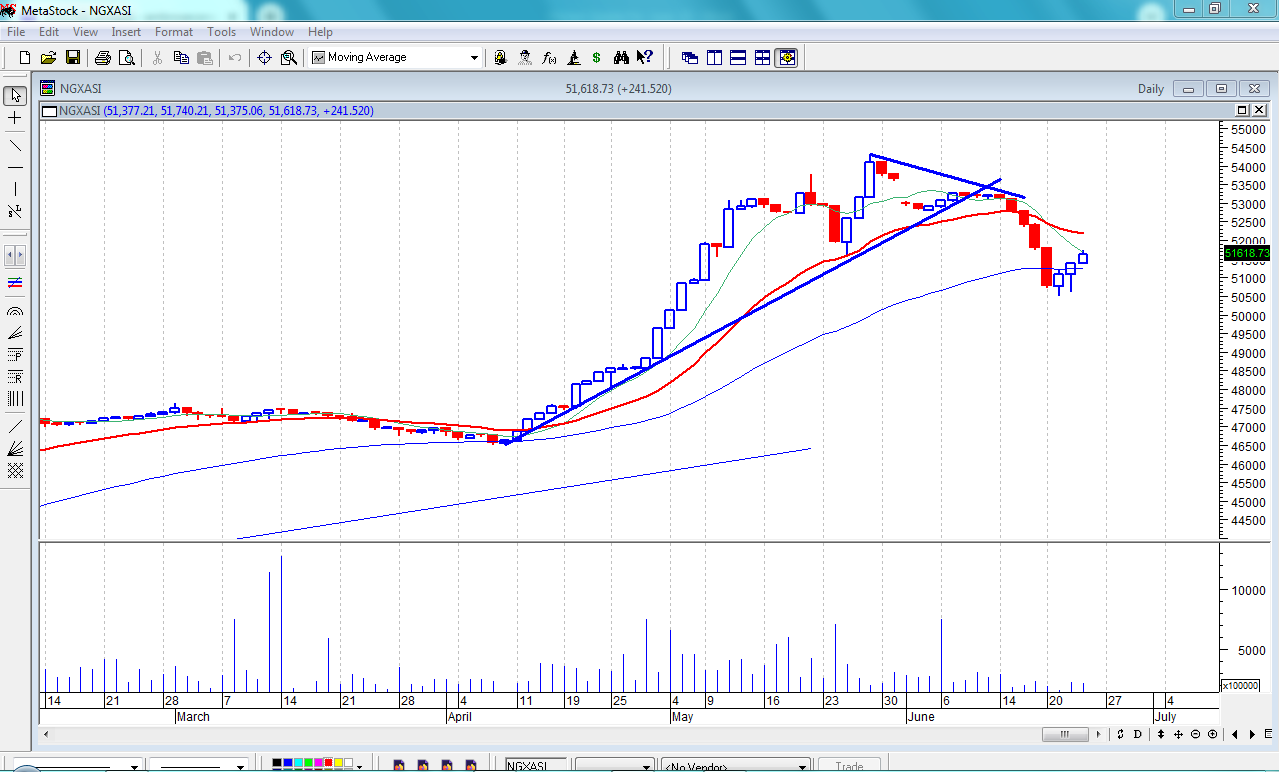Image resolution: width=1279 pixels, height=772 pixels.
Task: Click the Print icon in toolbar
Action: [x=103, y=58]
